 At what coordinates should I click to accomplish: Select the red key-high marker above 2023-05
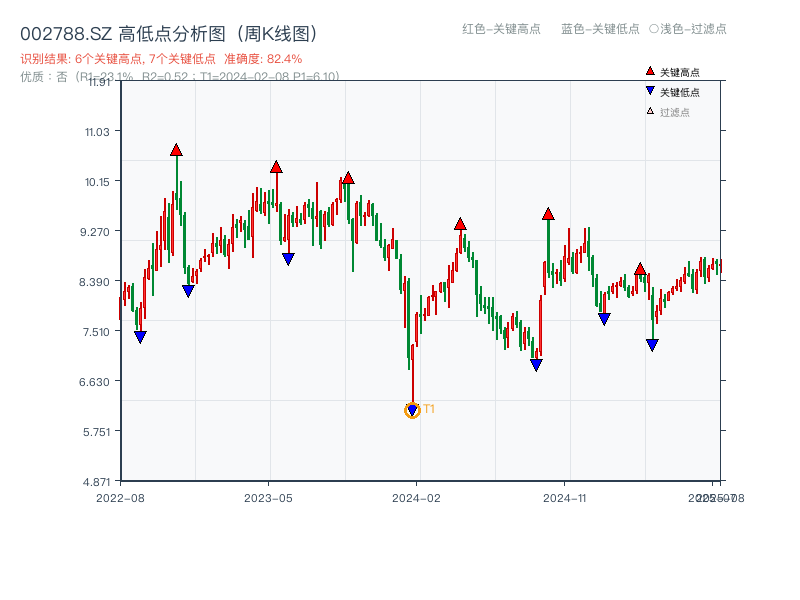coord(276,167)
